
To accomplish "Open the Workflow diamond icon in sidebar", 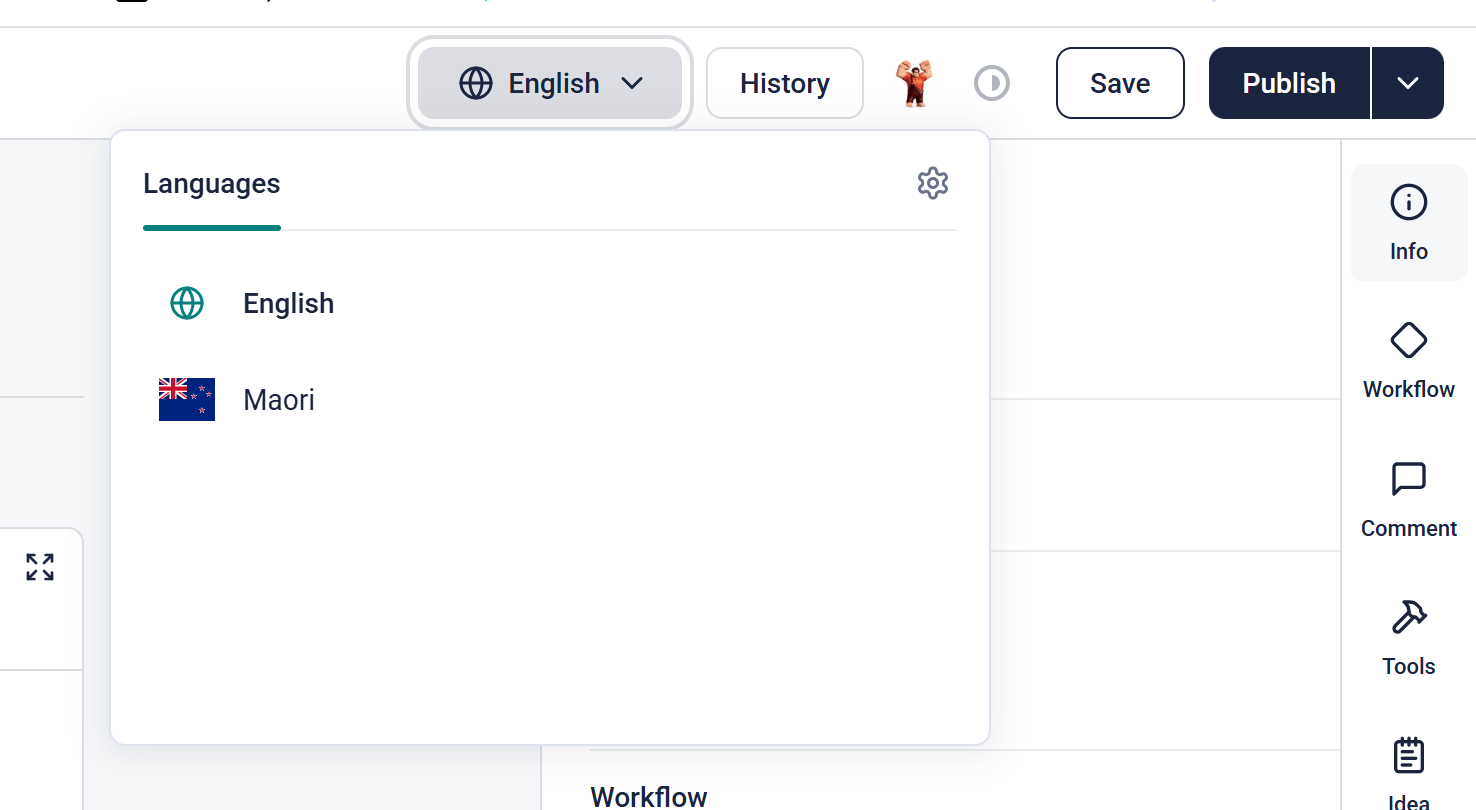I will point(1408,360).
